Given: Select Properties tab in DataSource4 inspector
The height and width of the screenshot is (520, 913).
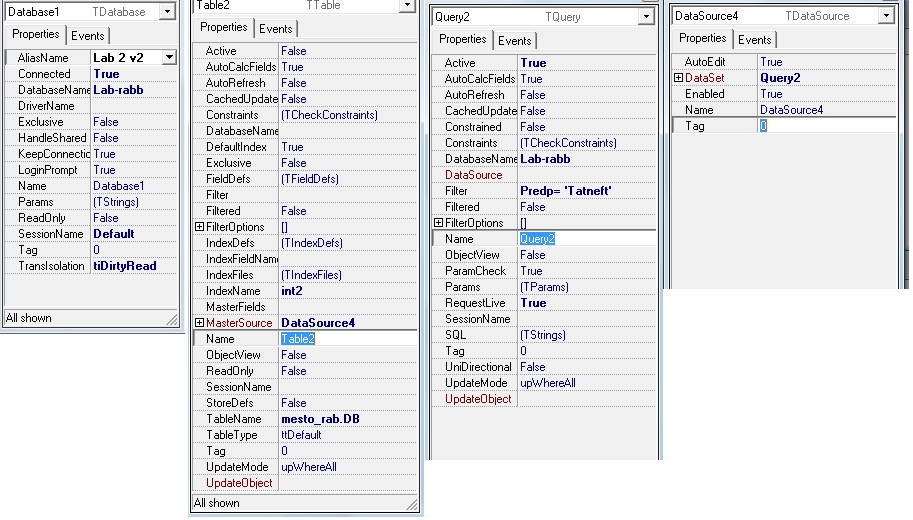Looking at the screenshot, I should click(703, 39).
